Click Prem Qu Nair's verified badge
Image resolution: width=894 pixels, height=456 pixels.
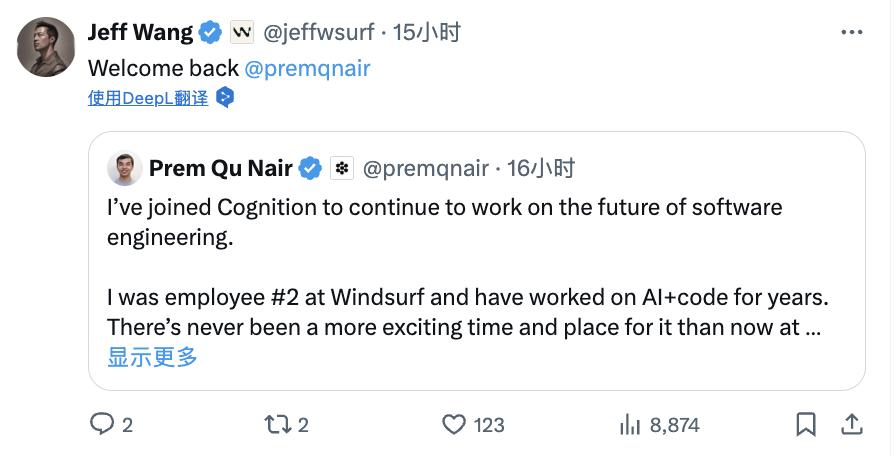(311, 168)
